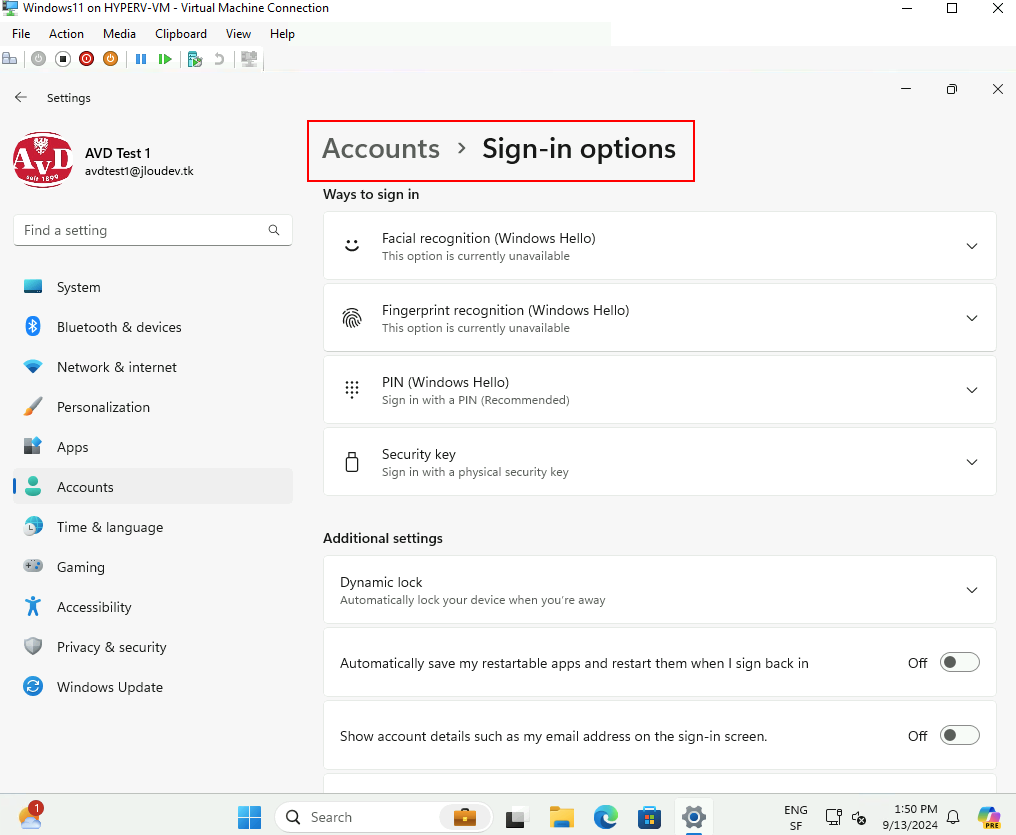Image resolution: width=1016 pixels, height=835 pixels.
Task: Click the red Shut Down icon
Action: coord(86,59)
